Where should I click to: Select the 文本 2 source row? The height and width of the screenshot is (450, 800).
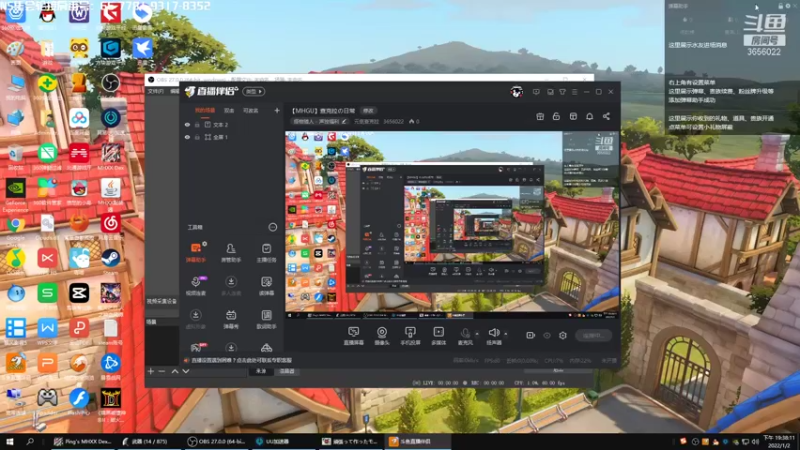tap(232, 124)
